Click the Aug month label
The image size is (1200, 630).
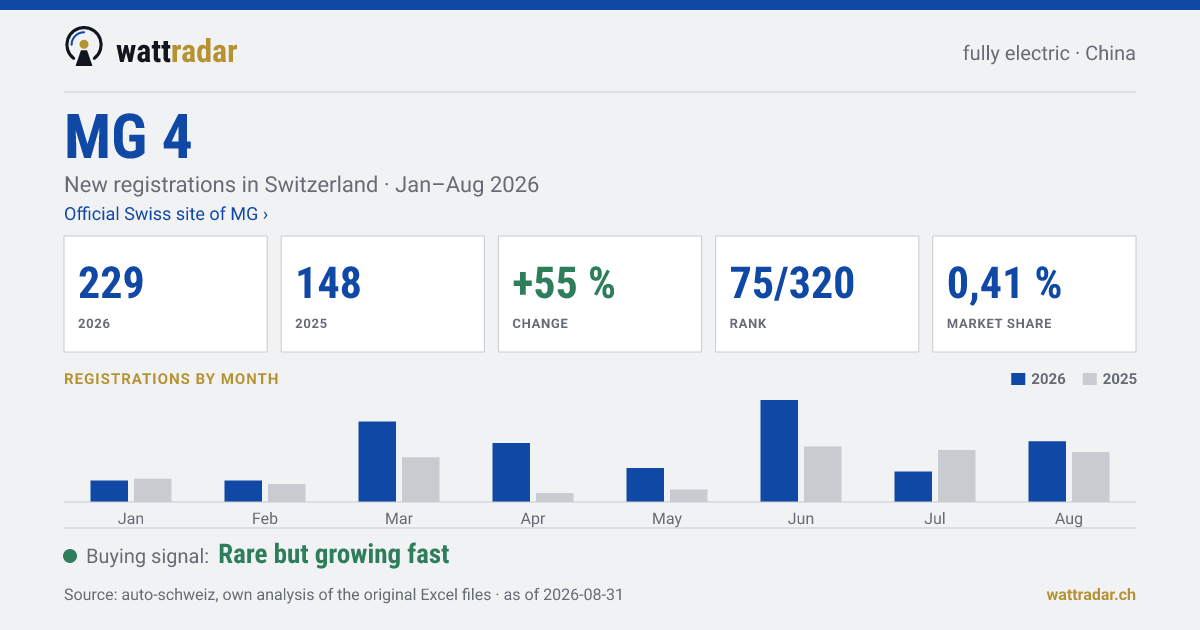(1069, 518)
